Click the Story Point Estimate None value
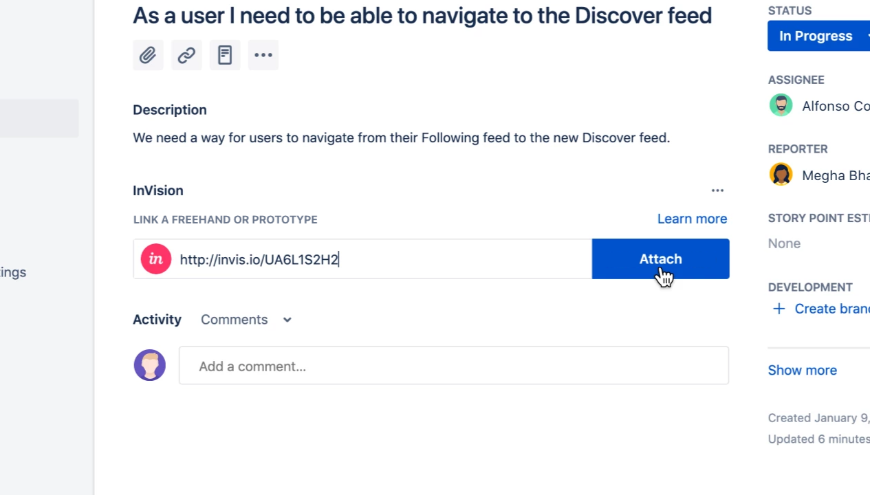 [x=784, y=243]
